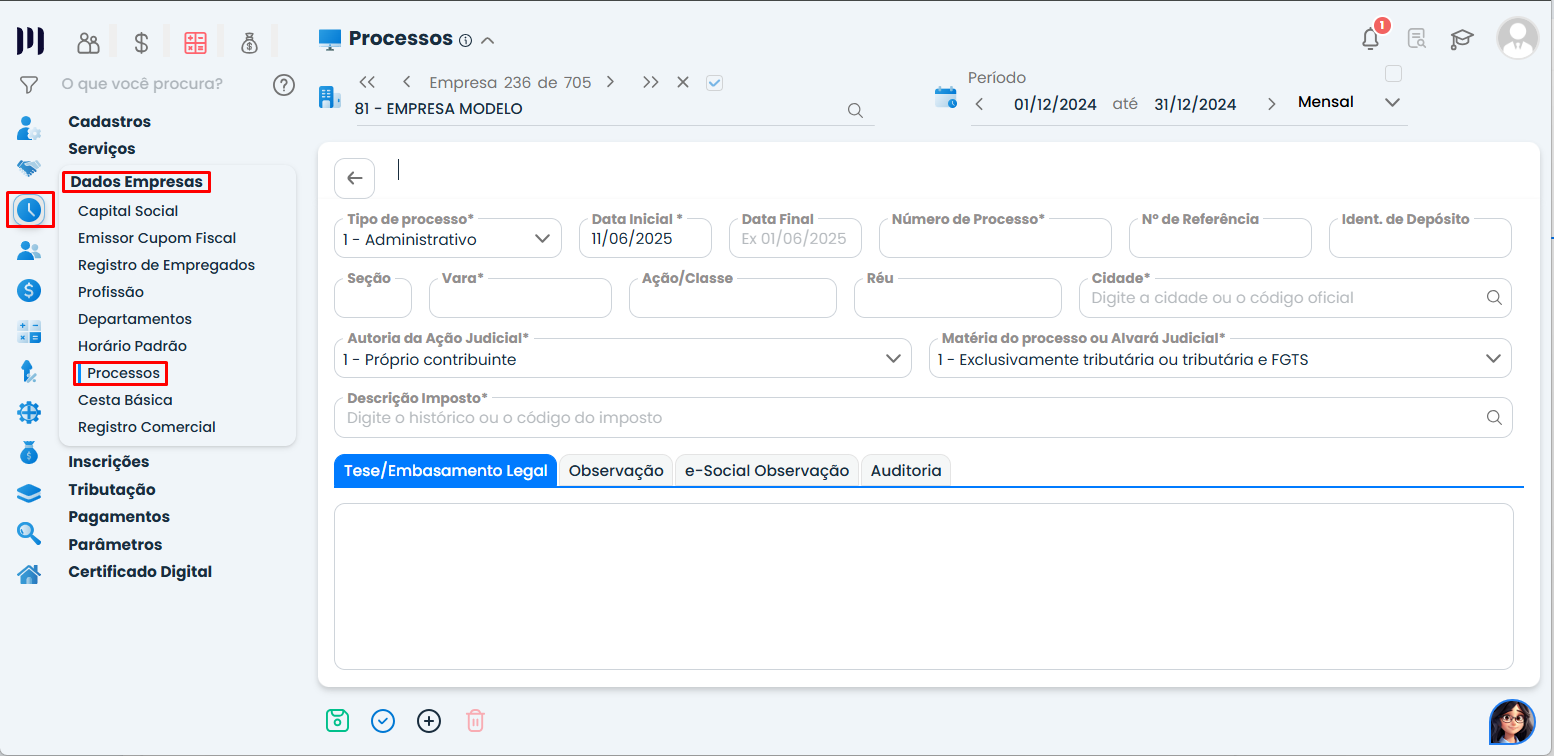Screen dimensions: 1554x756
Task: Open the Auditoria tab
Action: coord(905,471)
